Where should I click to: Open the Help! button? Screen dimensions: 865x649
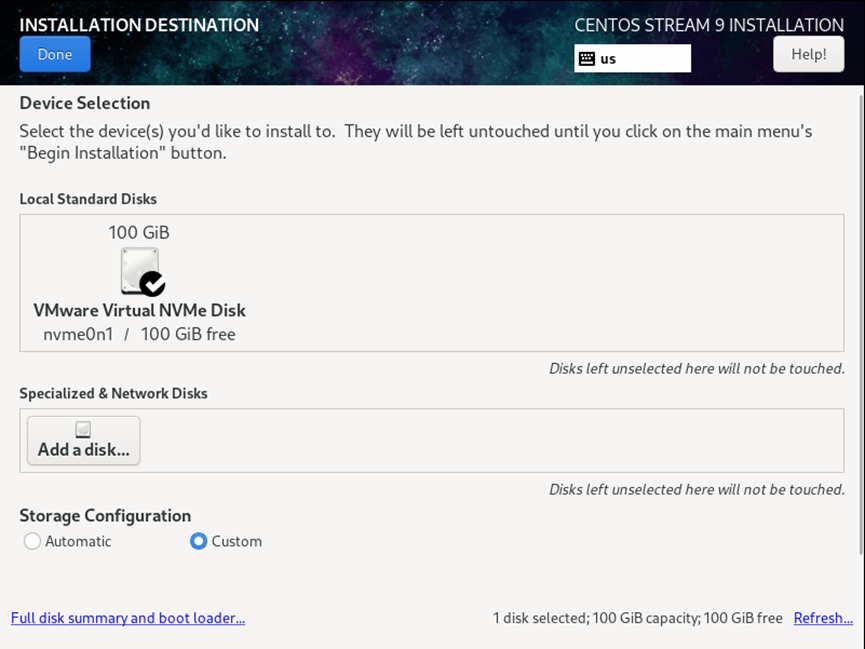[808, 55]
